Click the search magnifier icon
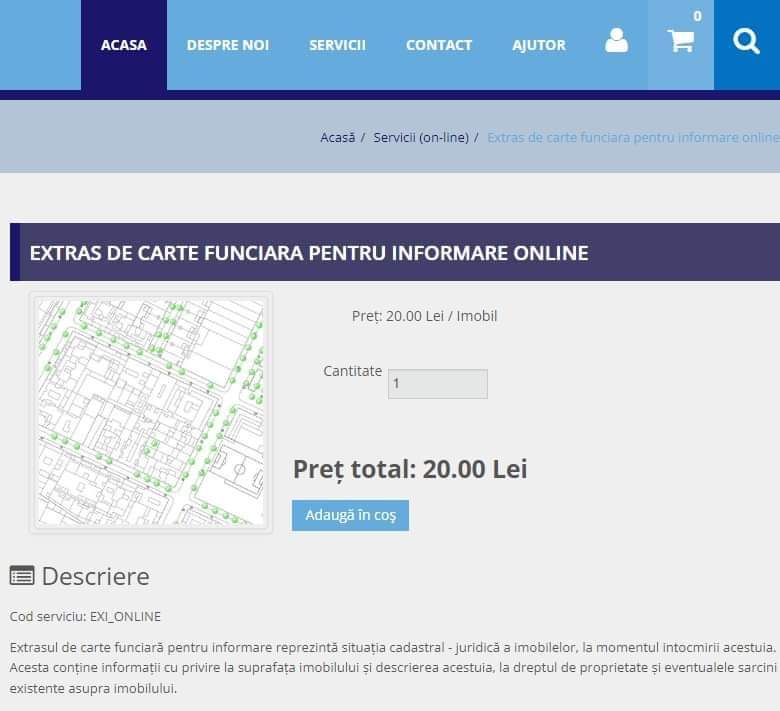This screenshot has height=711, width=780. click(746, 42)
